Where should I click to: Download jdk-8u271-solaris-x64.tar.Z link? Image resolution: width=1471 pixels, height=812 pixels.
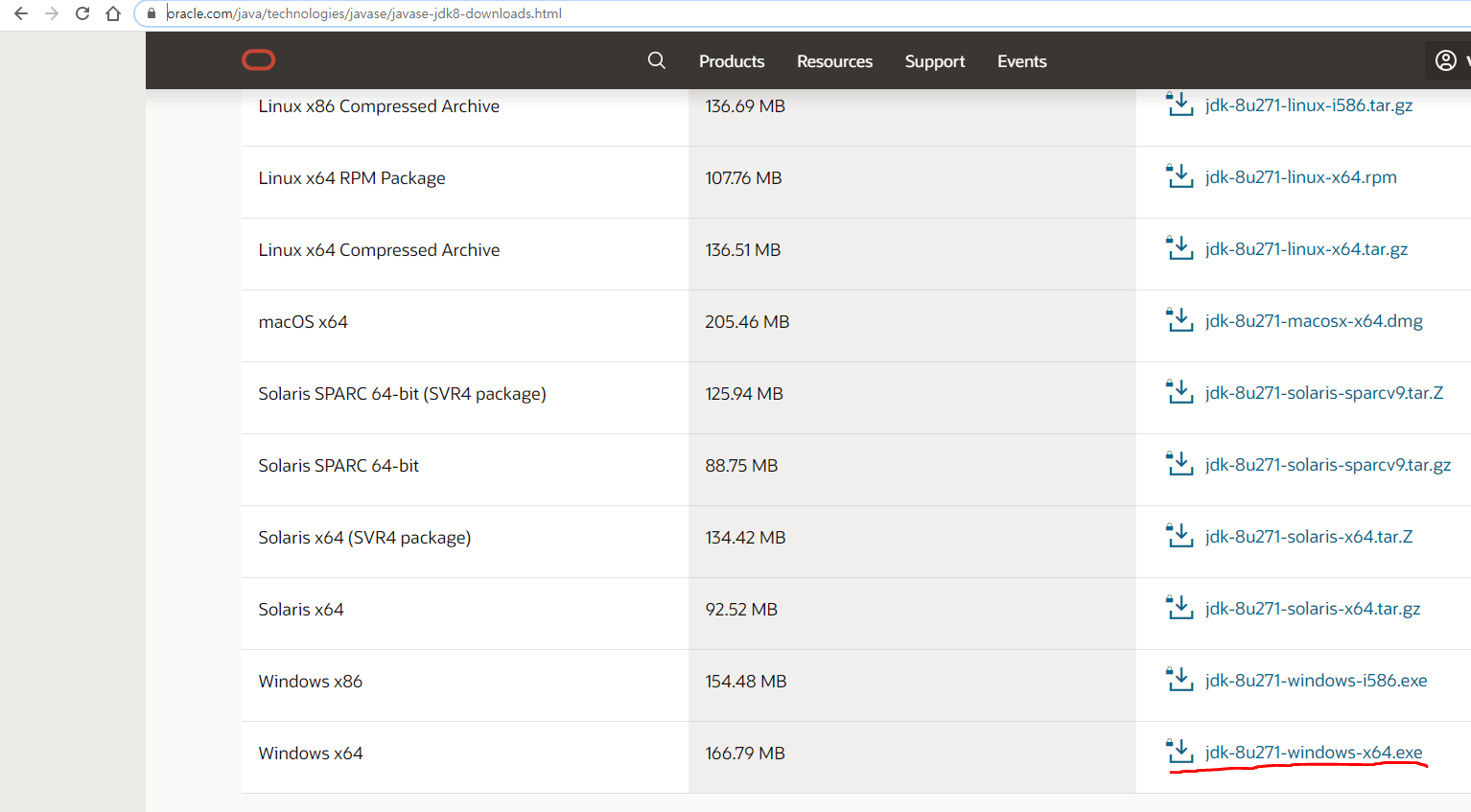(x=1309, y=537)
